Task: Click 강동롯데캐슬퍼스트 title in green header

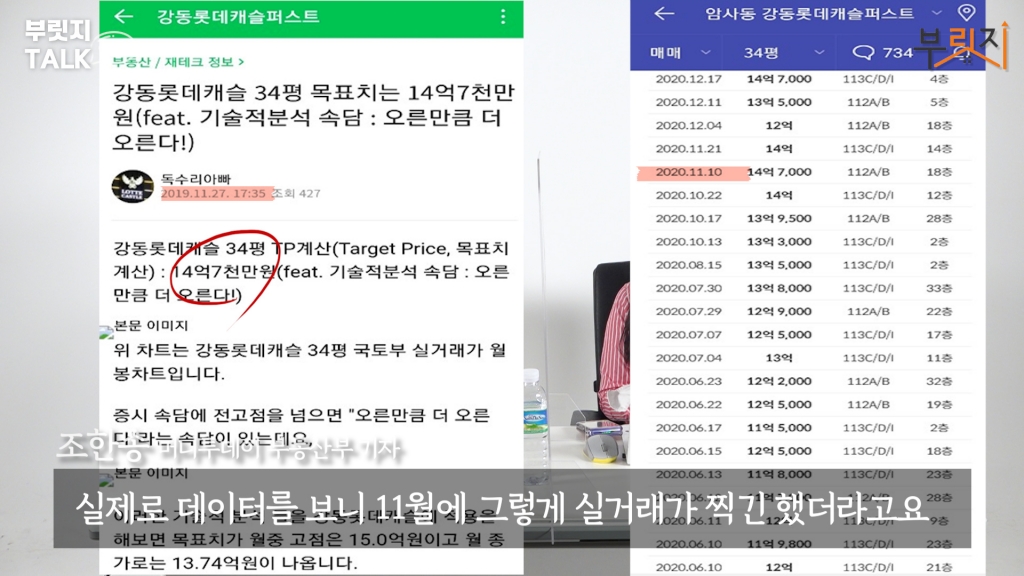Action: point(238,16)
